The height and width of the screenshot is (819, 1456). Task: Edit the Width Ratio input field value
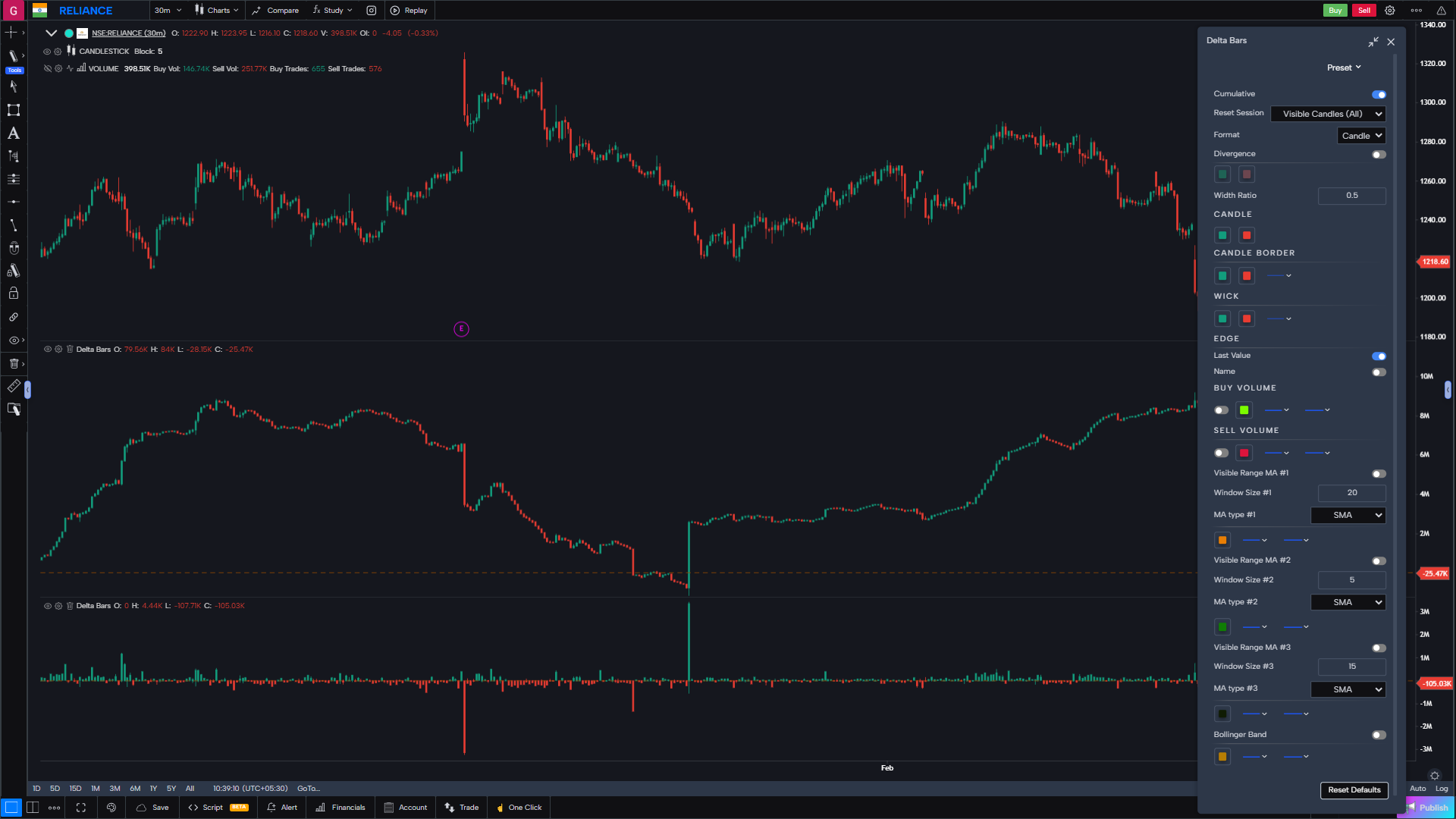pyautogui.click(x=1351, y=196)
